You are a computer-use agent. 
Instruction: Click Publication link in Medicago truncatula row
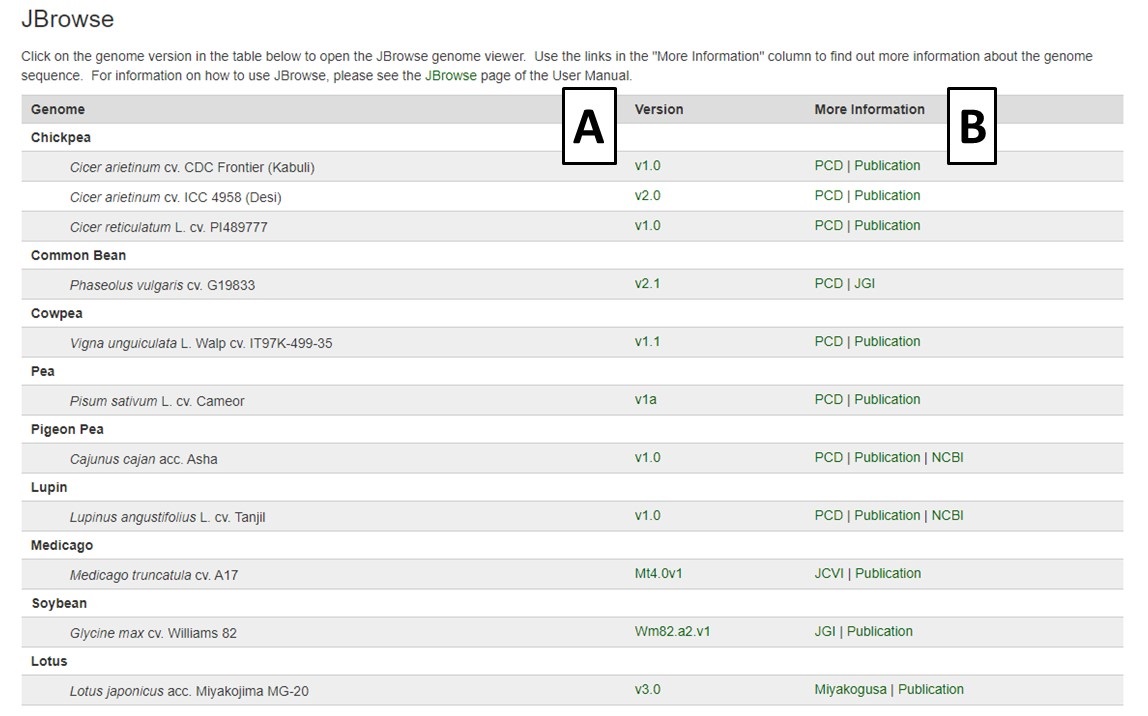[x=888, y=573]
